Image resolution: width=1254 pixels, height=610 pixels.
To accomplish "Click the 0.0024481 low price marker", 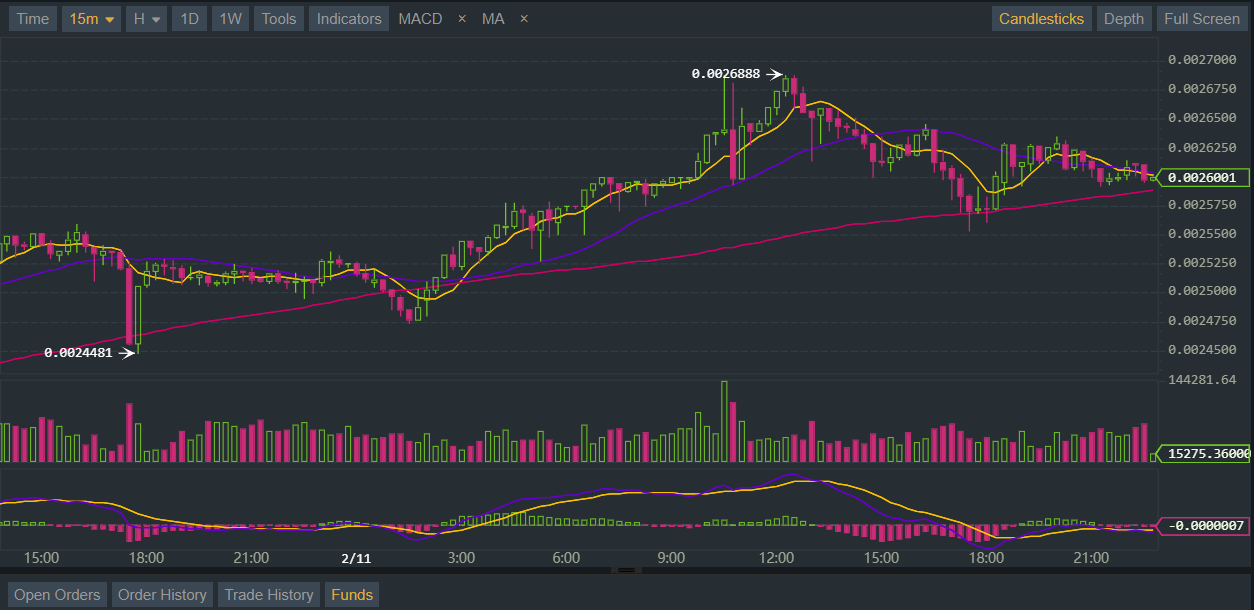I will pos(78,352).
